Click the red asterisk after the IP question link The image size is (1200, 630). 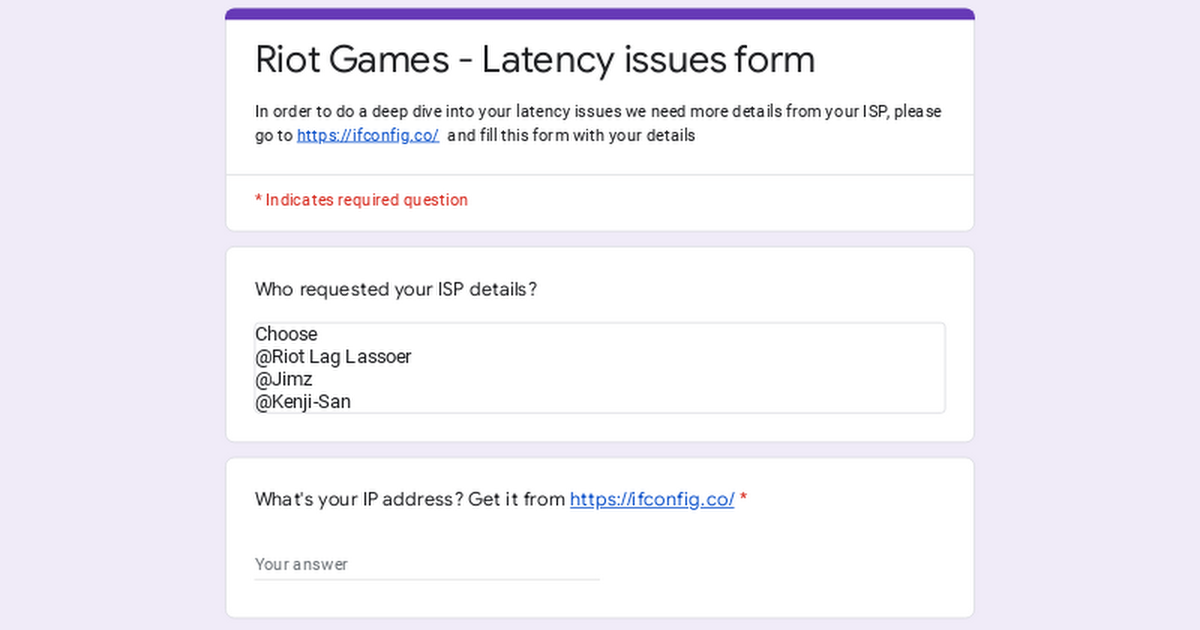tap(744, 499)
